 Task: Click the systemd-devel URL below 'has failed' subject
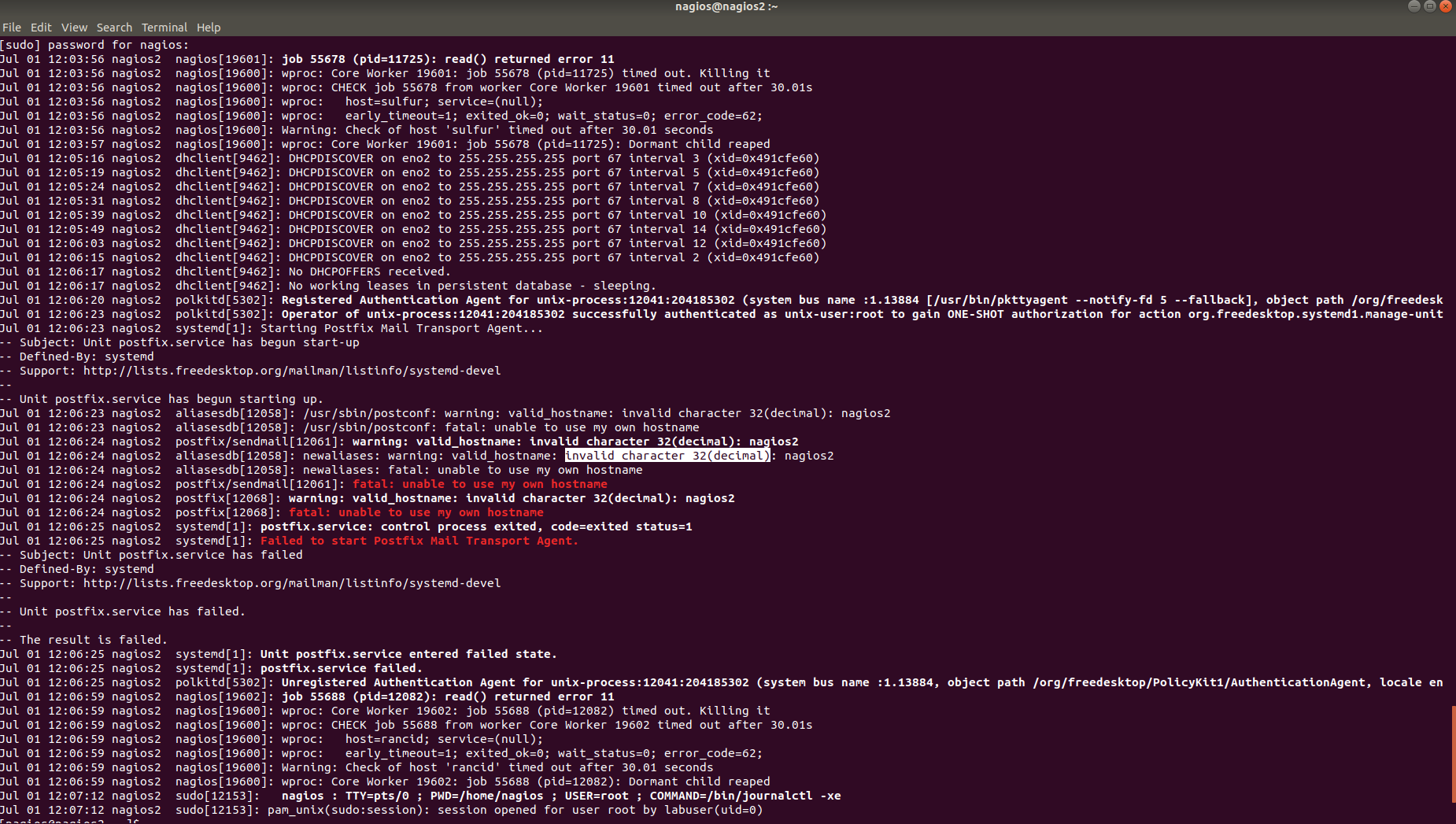(291, 583)
